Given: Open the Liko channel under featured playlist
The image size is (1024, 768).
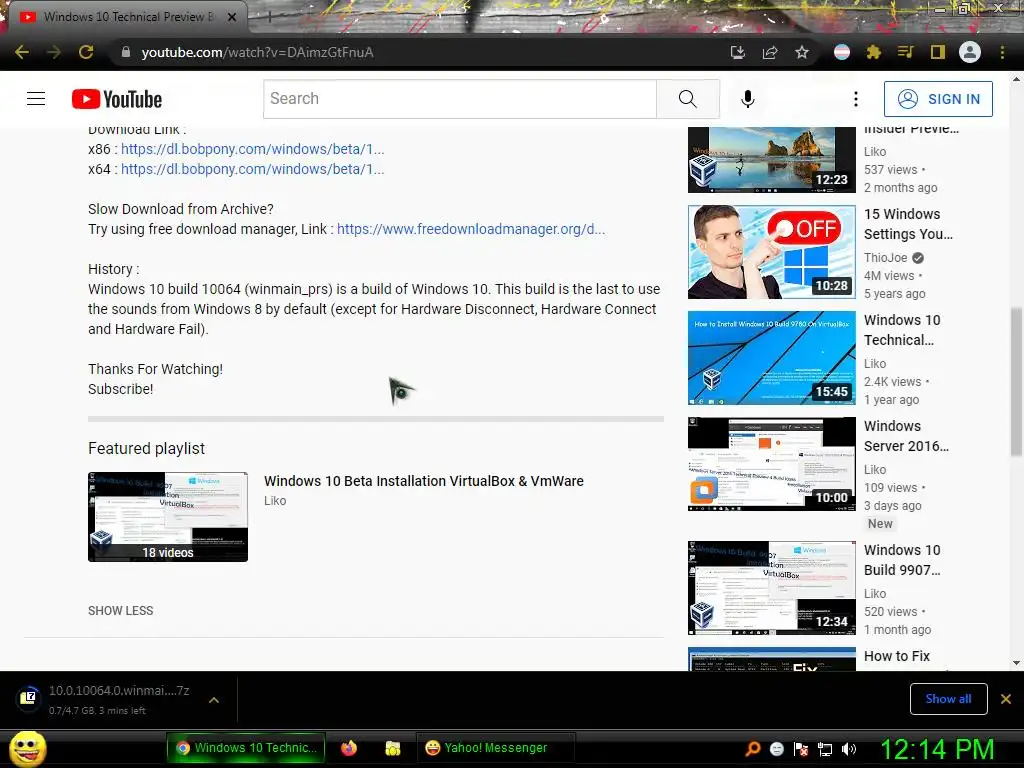Looking at the screenshot, I should (275, 501).
